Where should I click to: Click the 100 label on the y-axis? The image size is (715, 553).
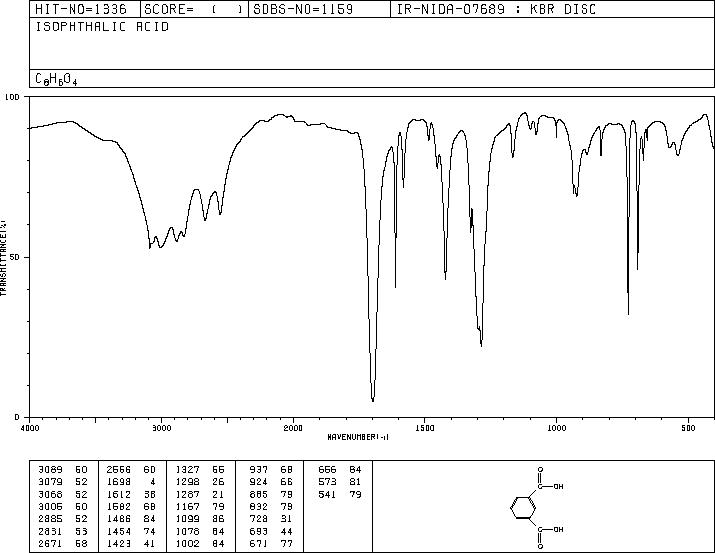[12, 97]
